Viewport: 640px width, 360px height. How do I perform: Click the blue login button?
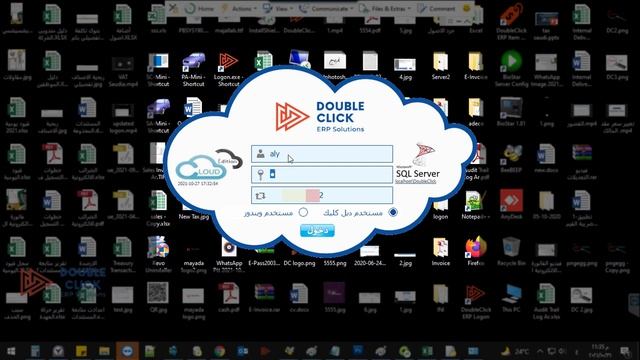click(x=317, y=231)
